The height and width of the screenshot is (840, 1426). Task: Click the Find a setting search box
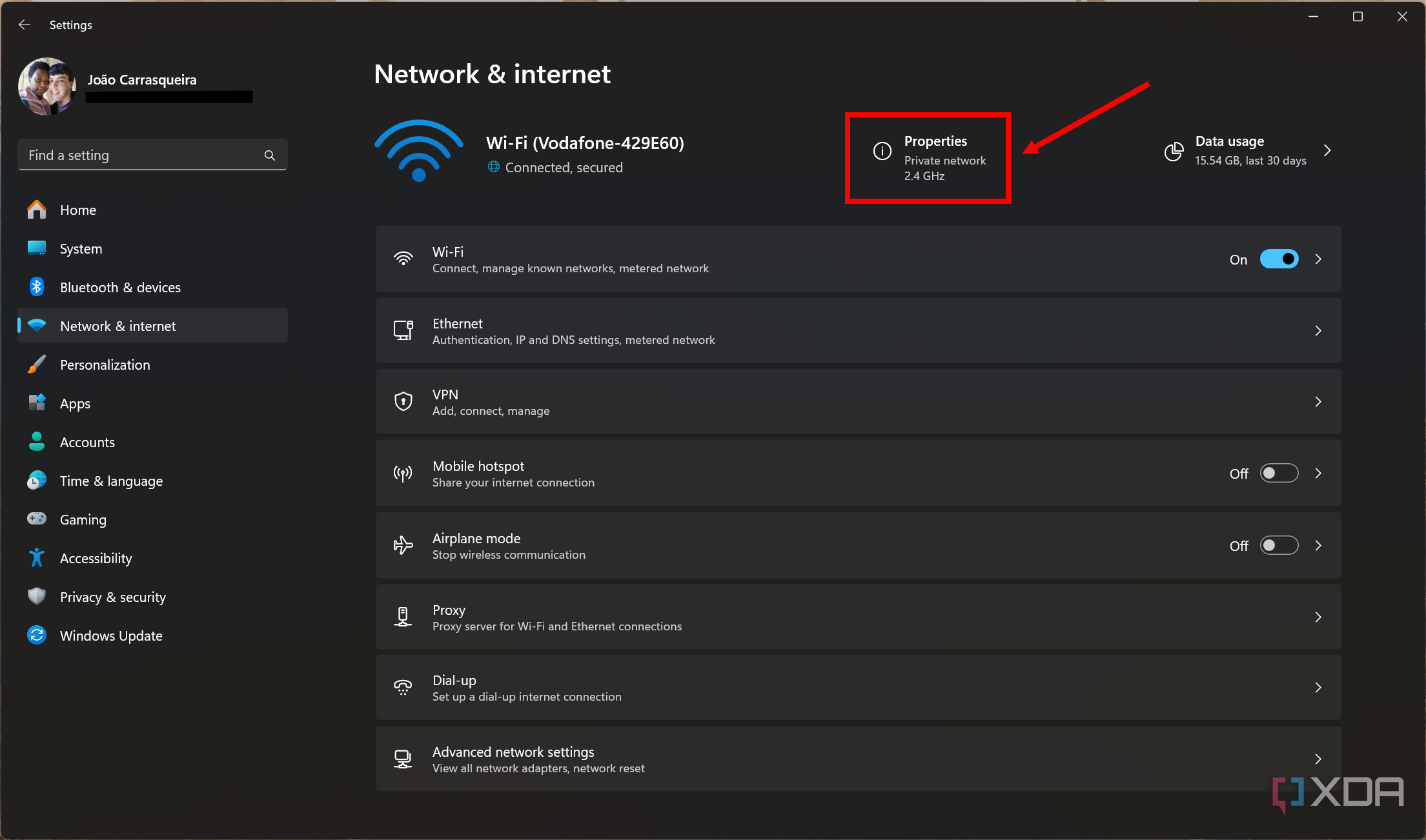tap(142, 155)
